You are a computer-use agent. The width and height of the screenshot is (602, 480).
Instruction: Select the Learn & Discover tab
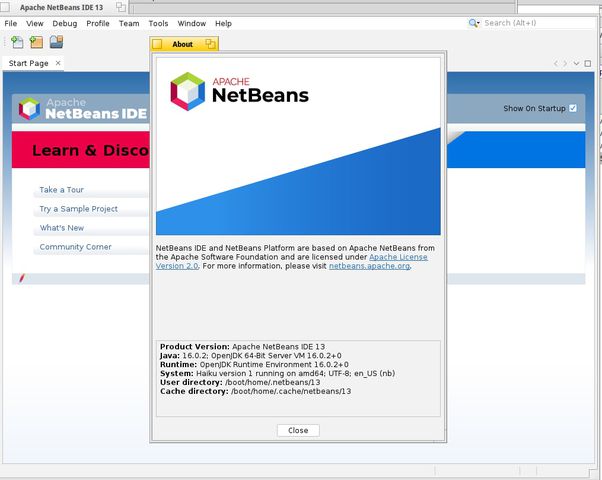81,150
